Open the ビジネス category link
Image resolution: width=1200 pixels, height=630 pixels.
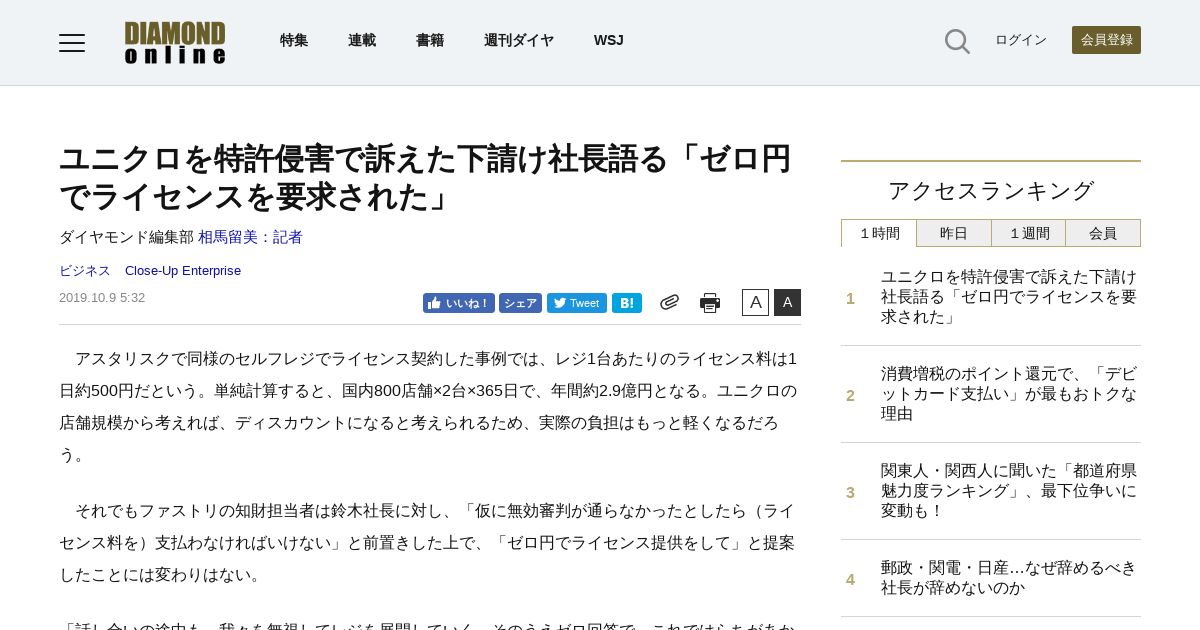tap(85, 271)
